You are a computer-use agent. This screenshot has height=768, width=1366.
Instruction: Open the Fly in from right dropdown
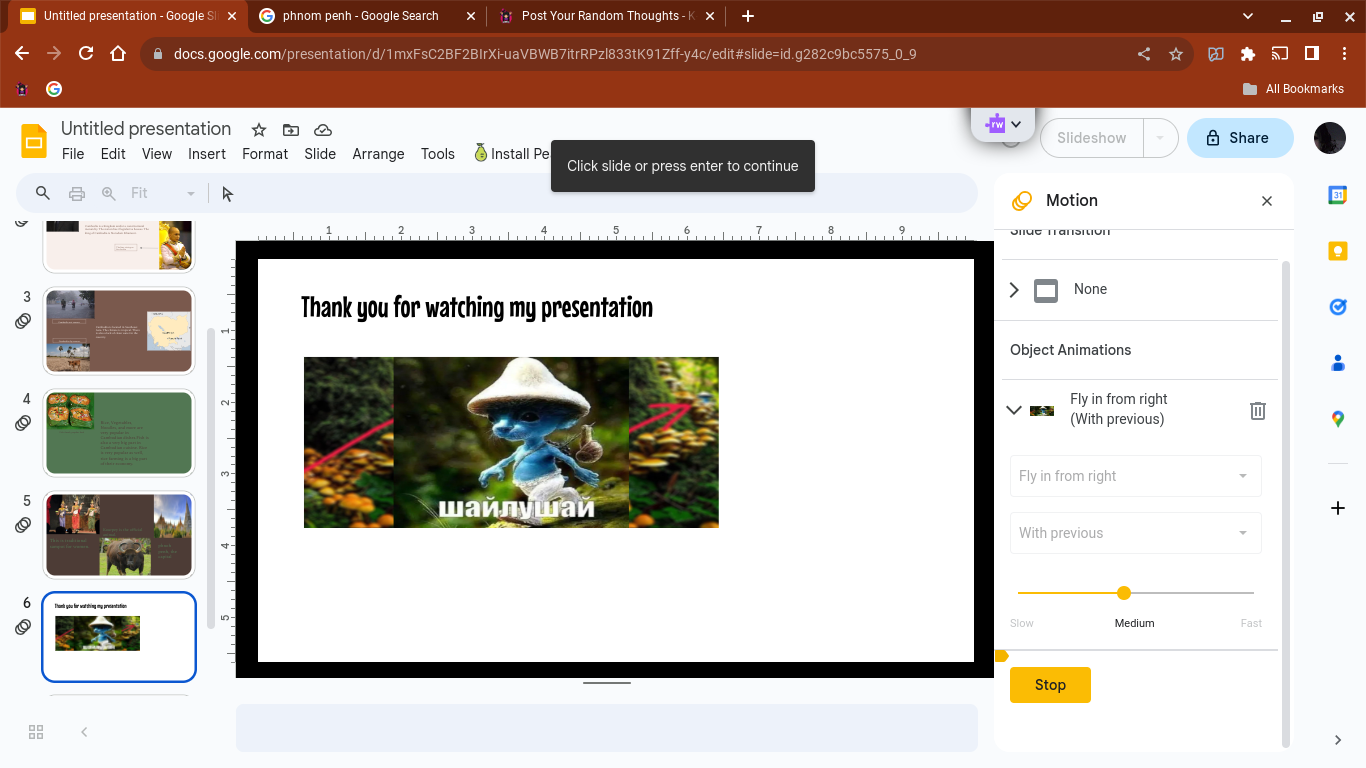(x=1136, y=476)
